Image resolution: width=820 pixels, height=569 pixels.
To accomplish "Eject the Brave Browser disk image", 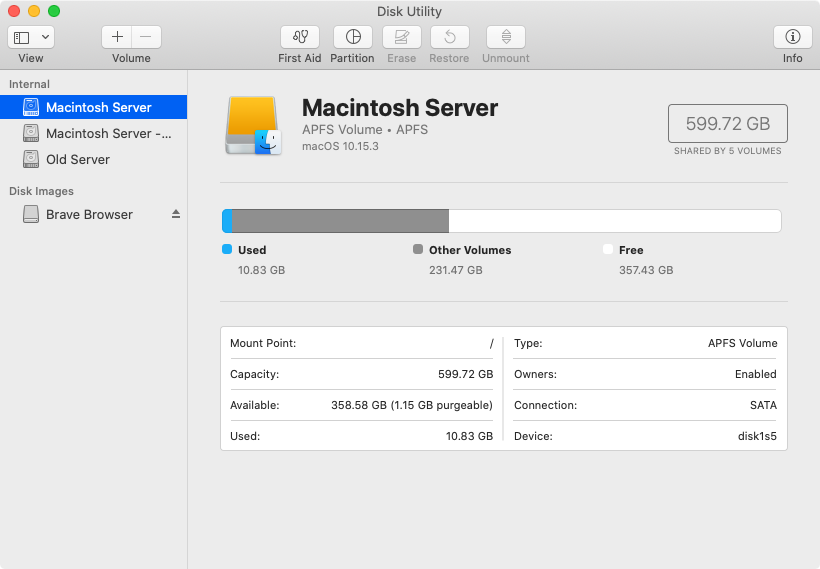I will click(x=176, y=214).
